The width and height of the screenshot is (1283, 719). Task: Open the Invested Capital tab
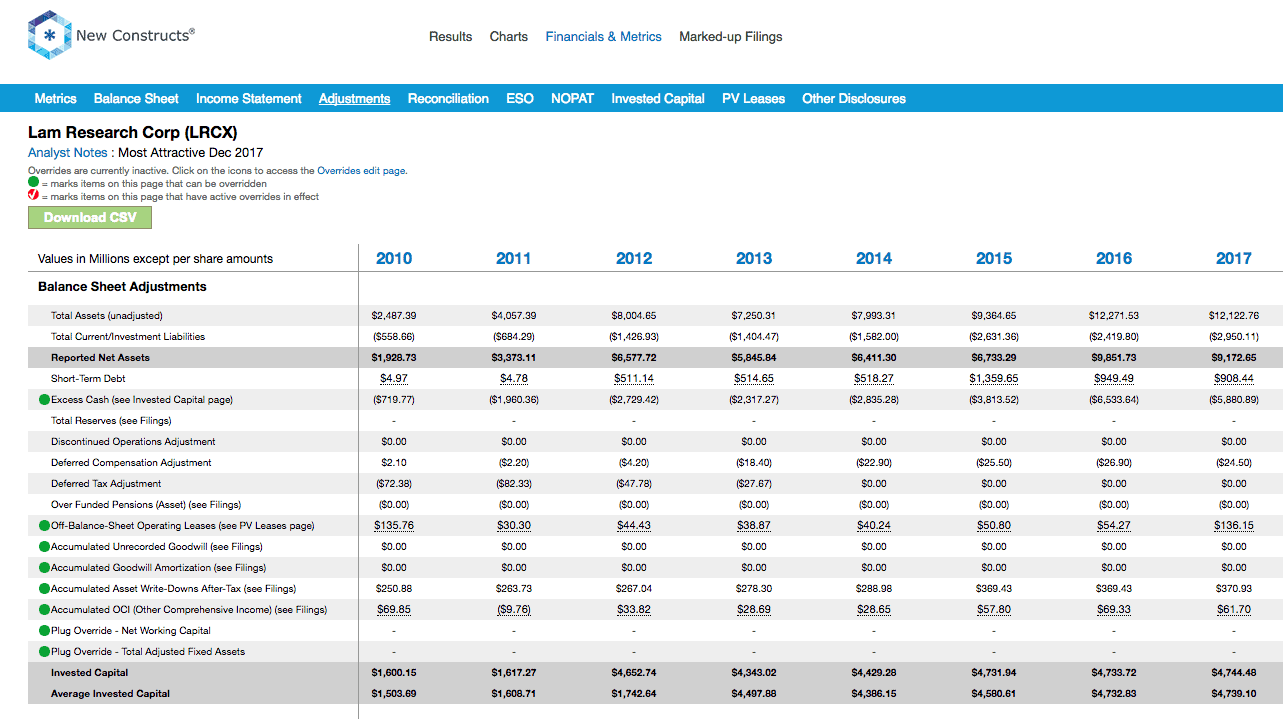coord(658,98)
